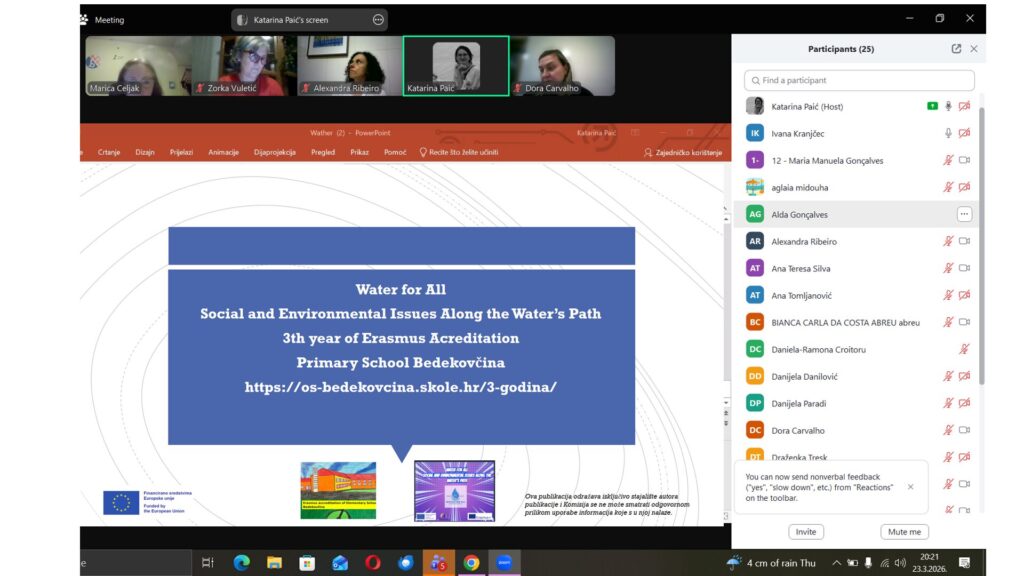Screen dimensions: 1024x576
Task: Select Dora Carvalho's video thumbnail
Action: pos(562,66)
